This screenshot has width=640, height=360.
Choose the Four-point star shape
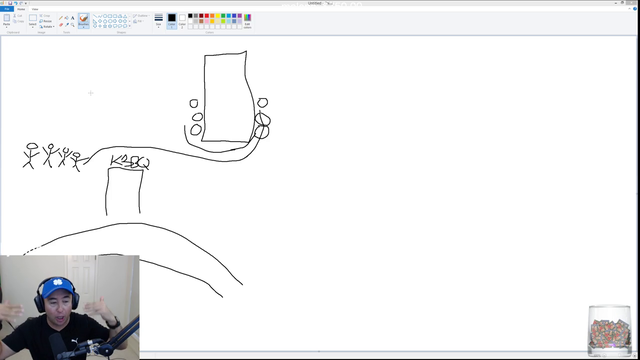[100, 26]
